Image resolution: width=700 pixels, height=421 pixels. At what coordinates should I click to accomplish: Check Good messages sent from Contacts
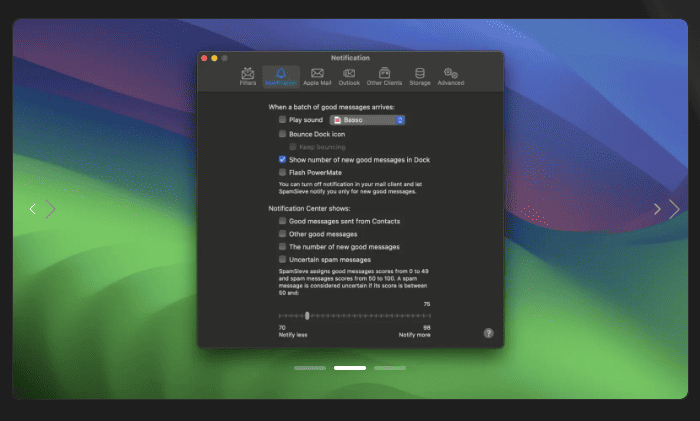pos(282,221)
